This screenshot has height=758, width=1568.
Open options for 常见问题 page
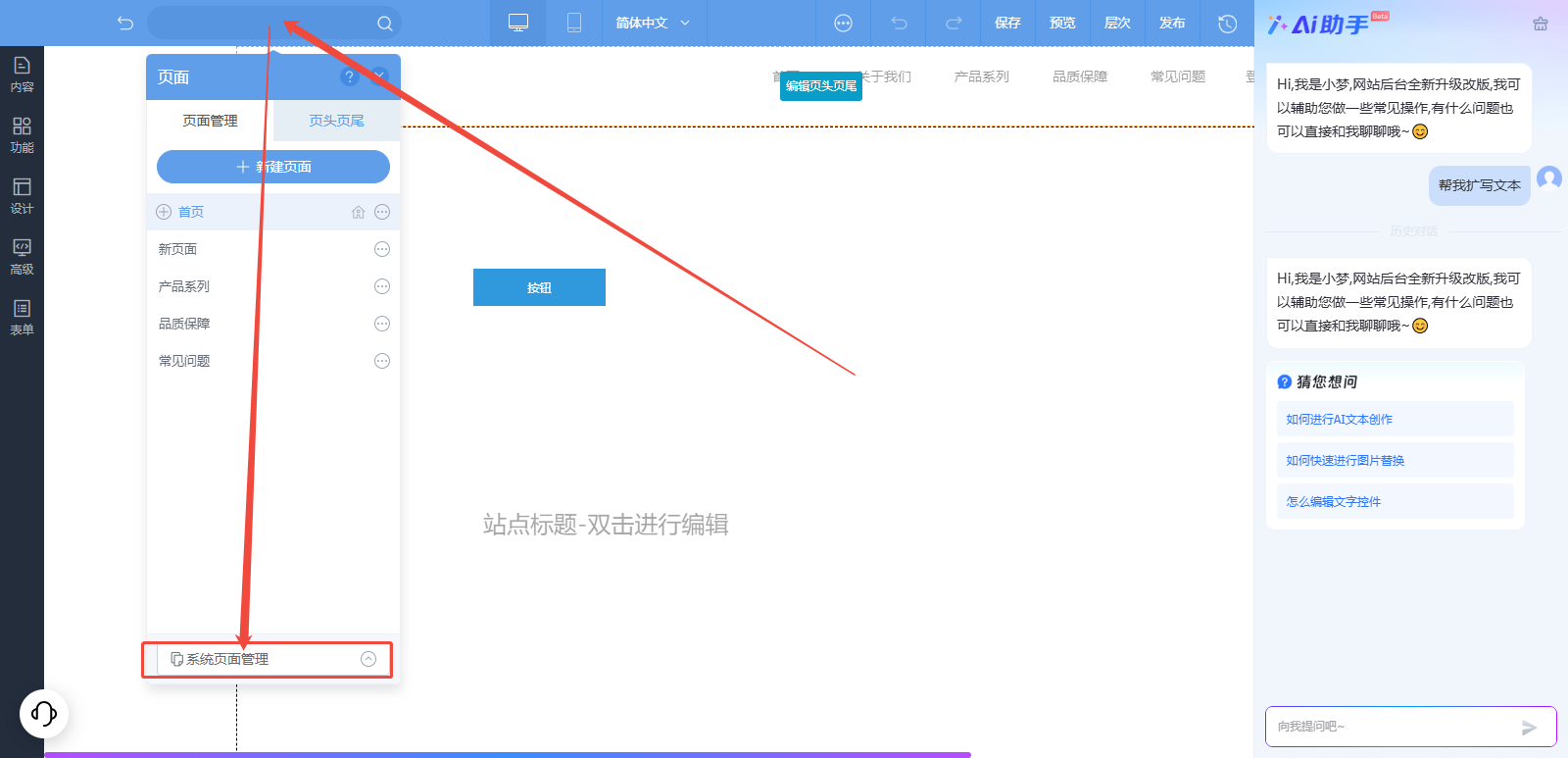[382, 361]
